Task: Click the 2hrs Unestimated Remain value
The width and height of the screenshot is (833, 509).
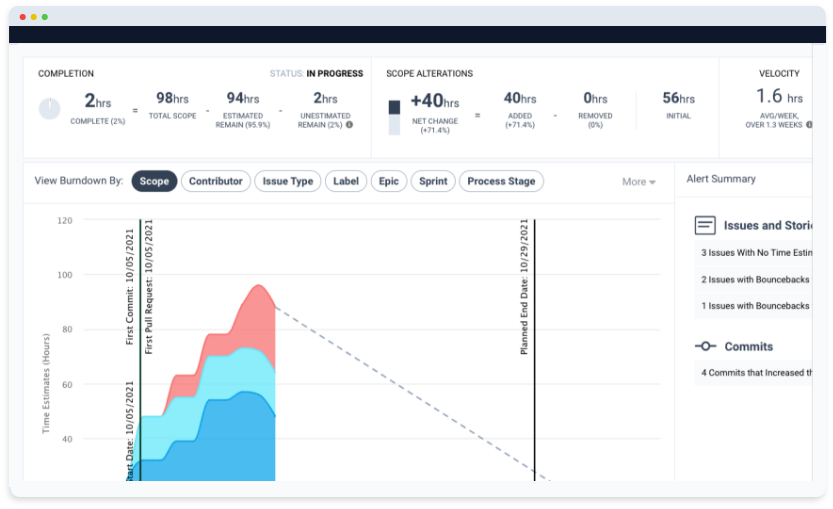Action: pyautogui.click(x=325, y=98)
